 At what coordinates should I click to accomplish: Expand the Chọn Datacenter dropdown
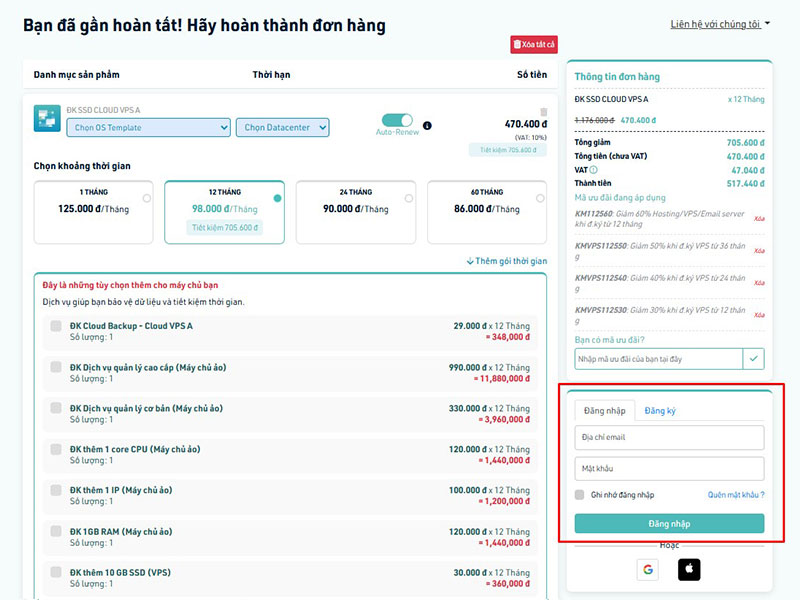point(281,128)
